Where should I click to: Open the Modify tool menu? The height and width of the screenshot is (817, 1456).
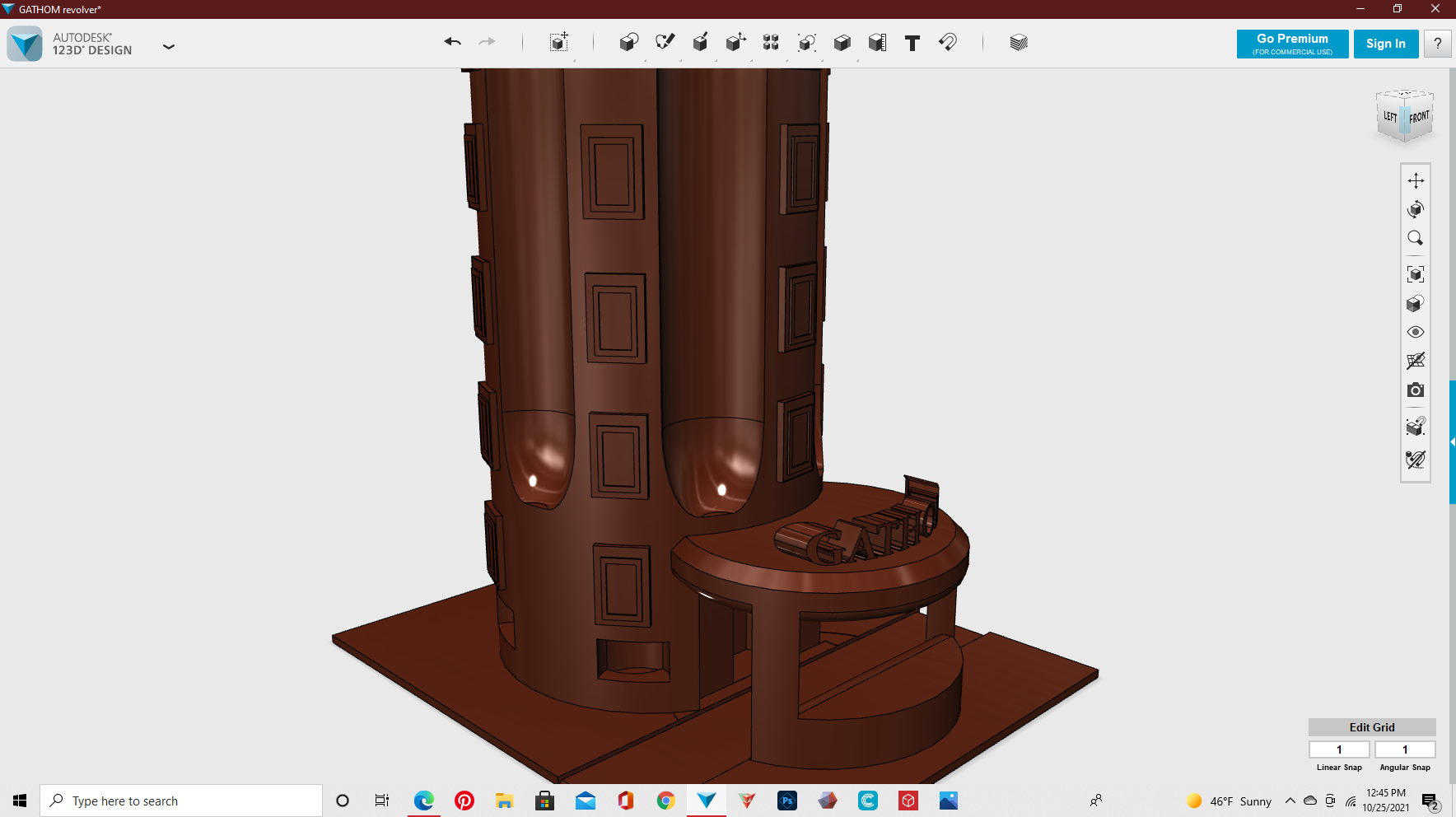point(735,42)
